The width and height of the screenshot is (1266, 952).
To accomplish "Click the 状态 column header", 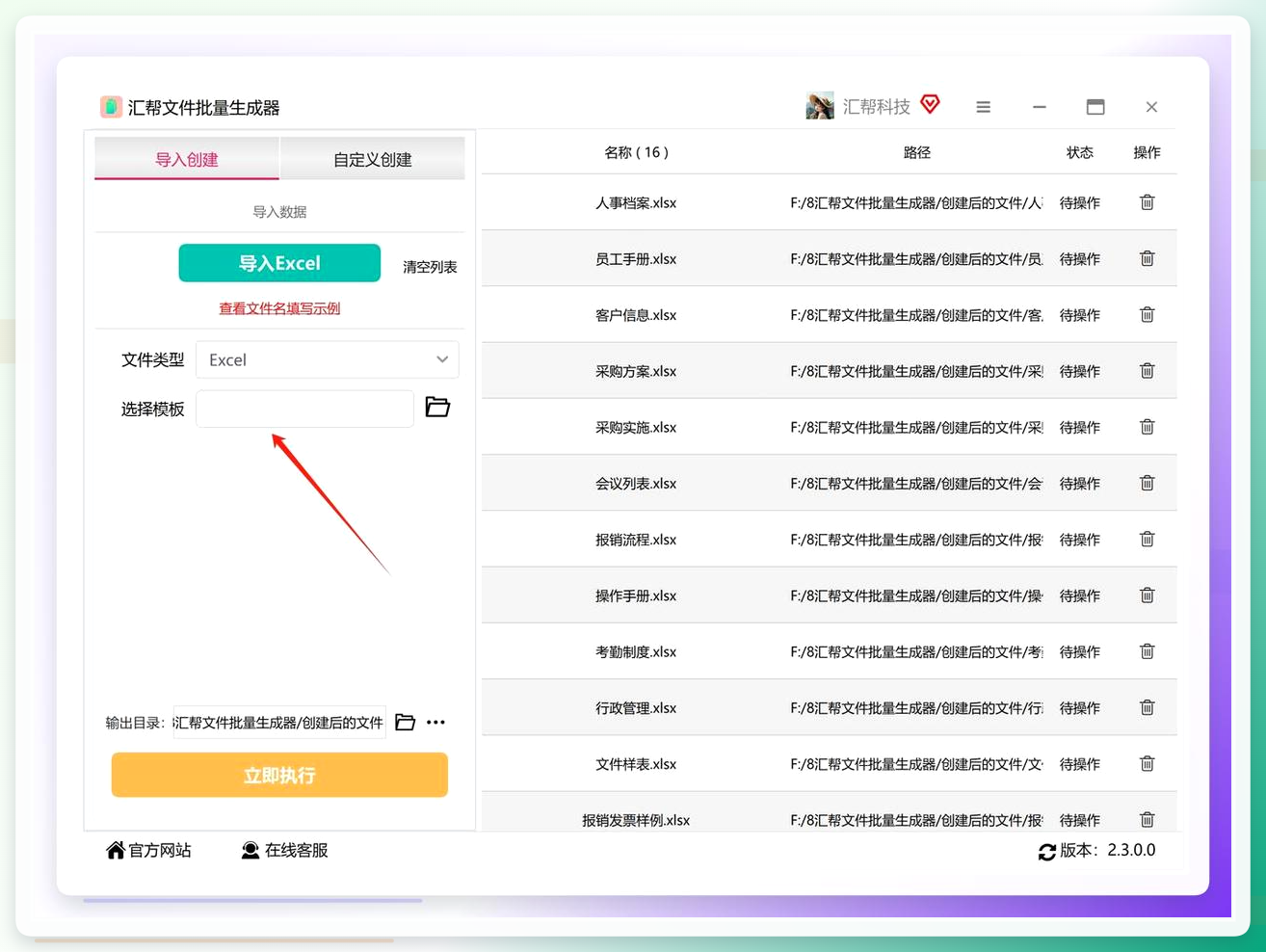I will tap(1080, 152).
